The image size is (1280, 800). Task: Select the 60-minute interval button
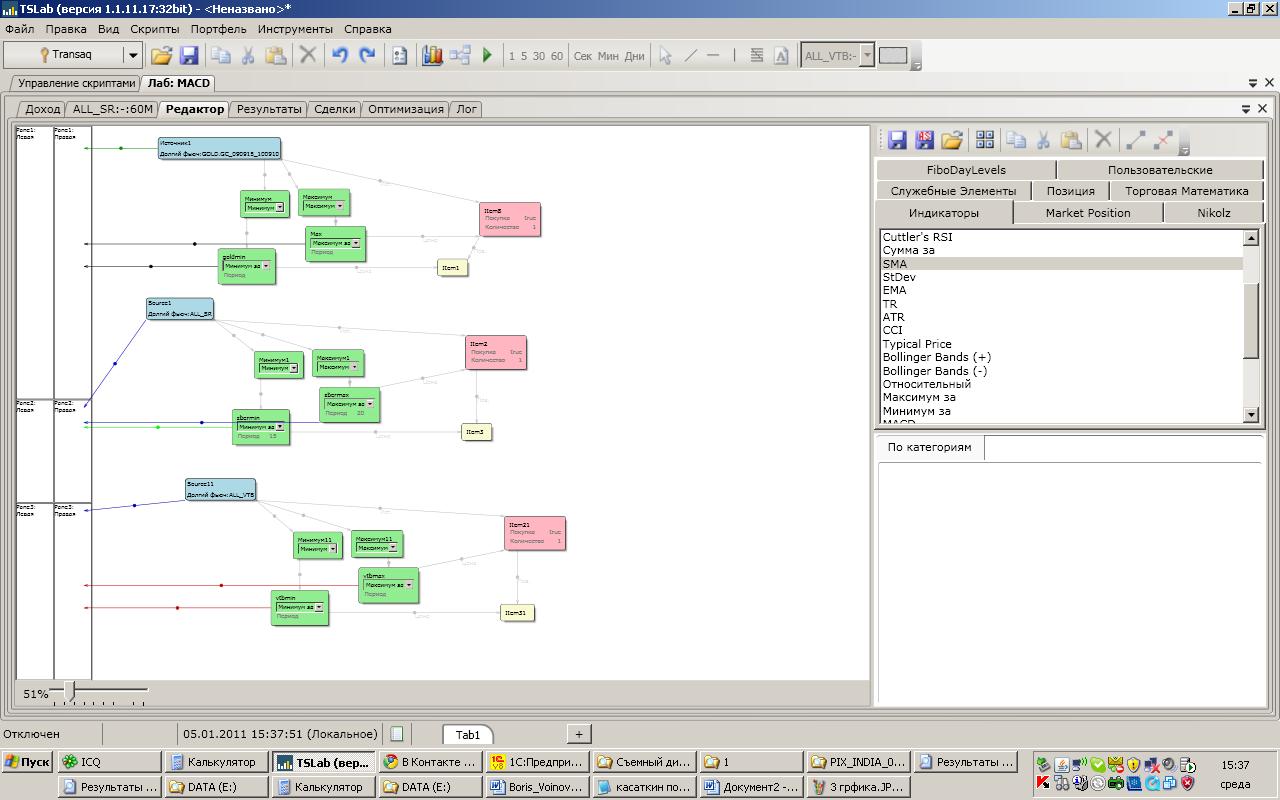pyautogui.click(x=557, y=56)
